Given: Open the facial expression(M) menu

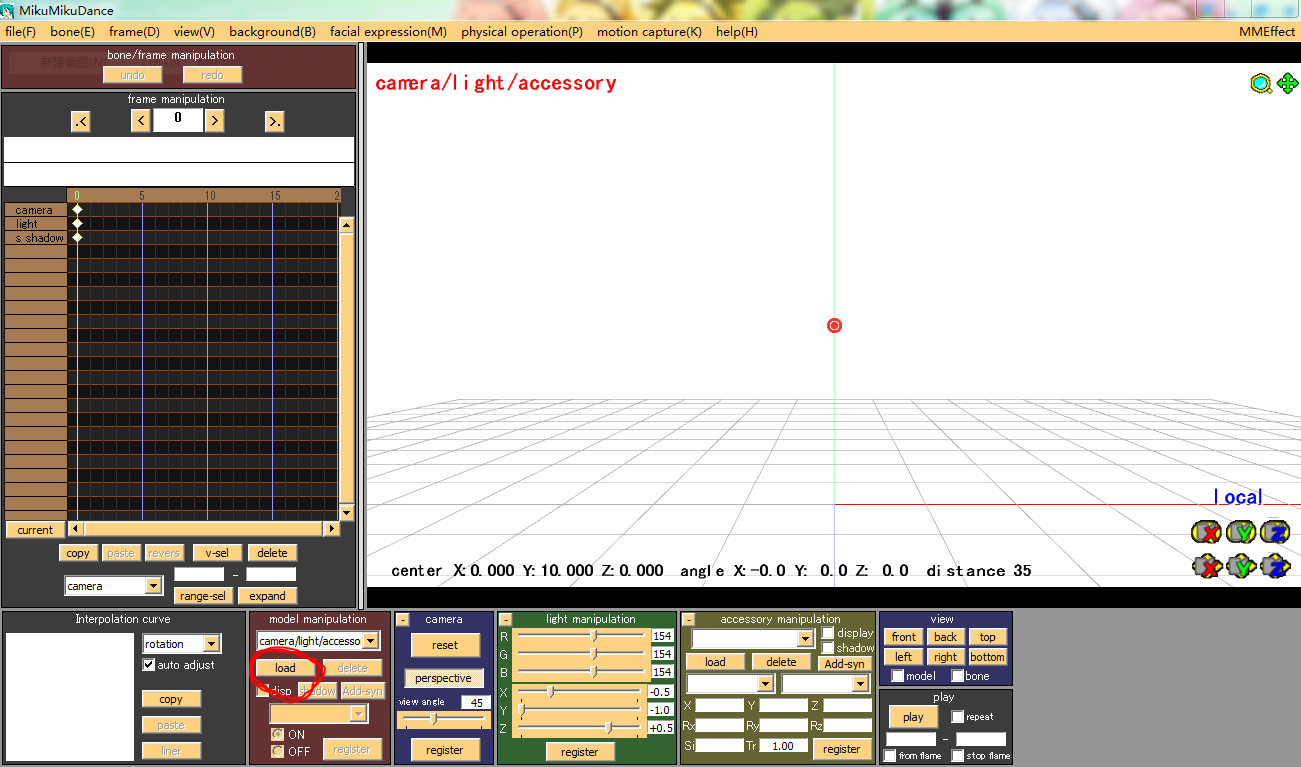Looking at the screenshot, I should pyautogui.click(x=388, y=32).
